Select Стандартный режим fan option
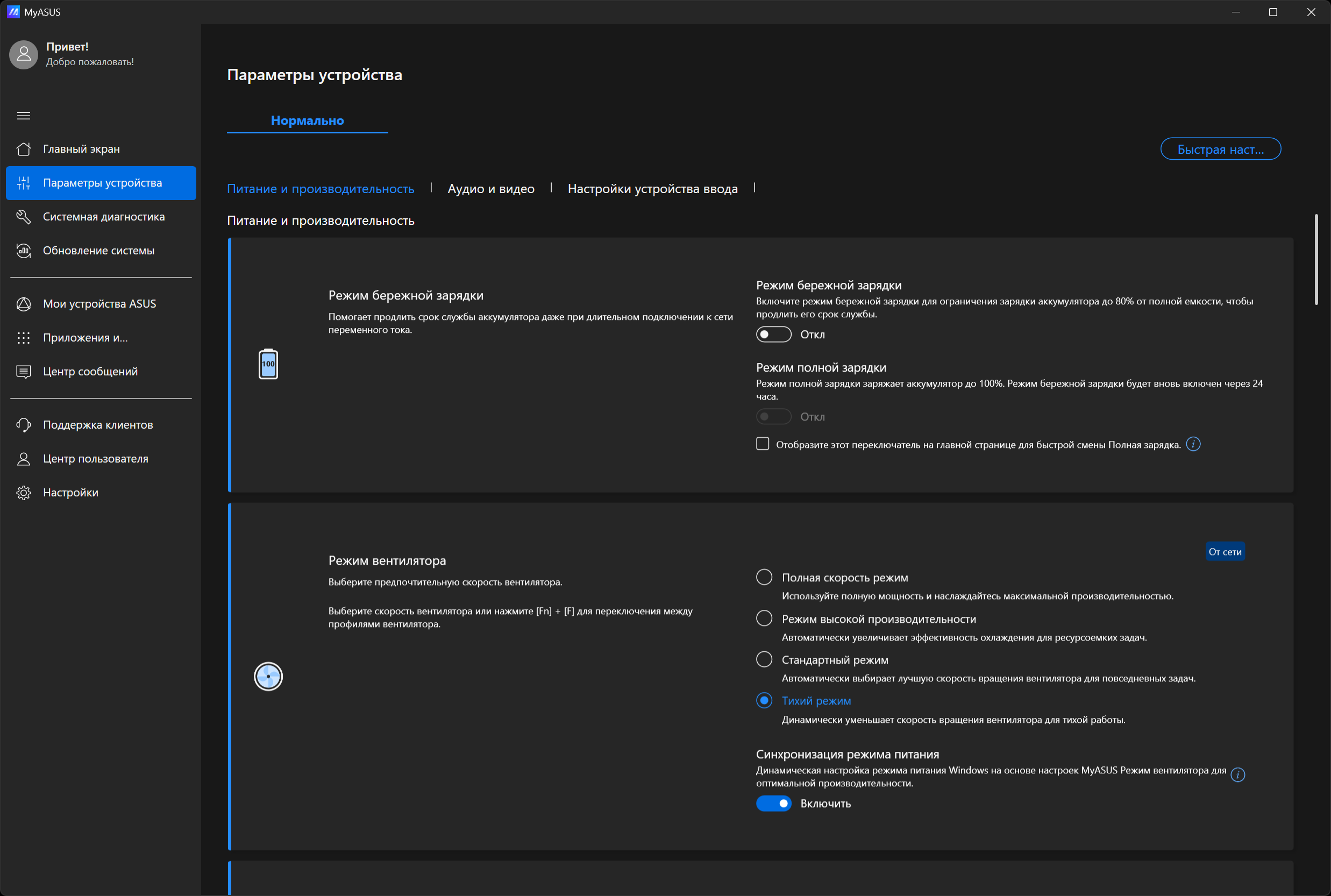This screenshot has height=896, width=1331. tap(764, 659)
